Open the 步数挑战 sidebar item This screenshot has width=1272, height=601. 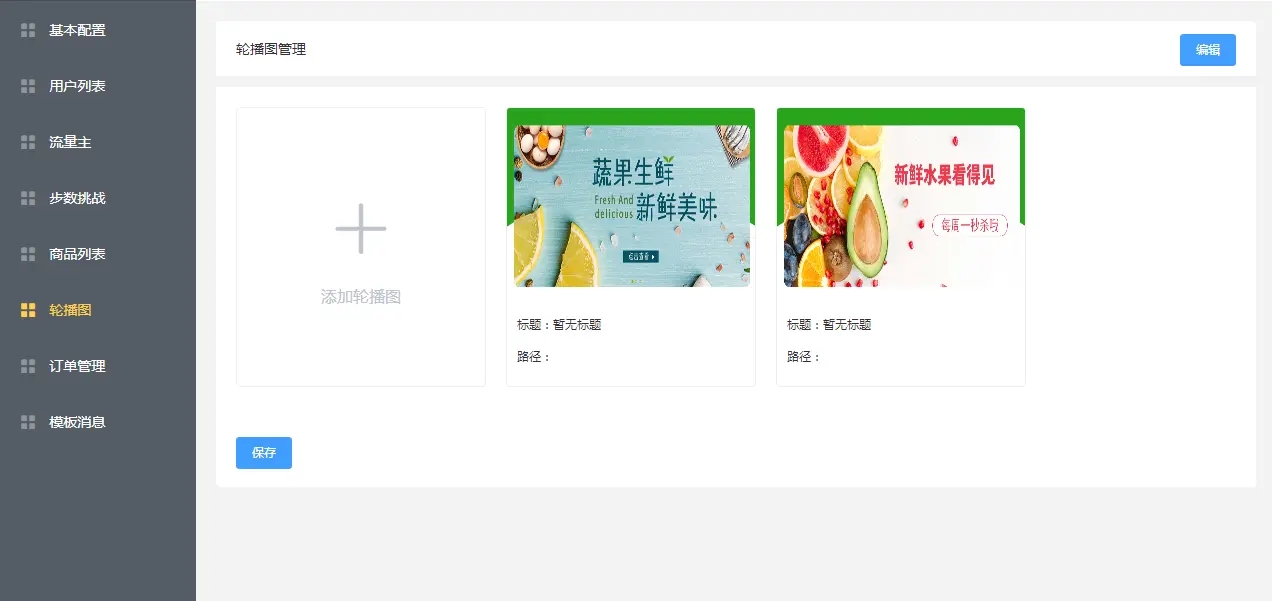point(98,198)
